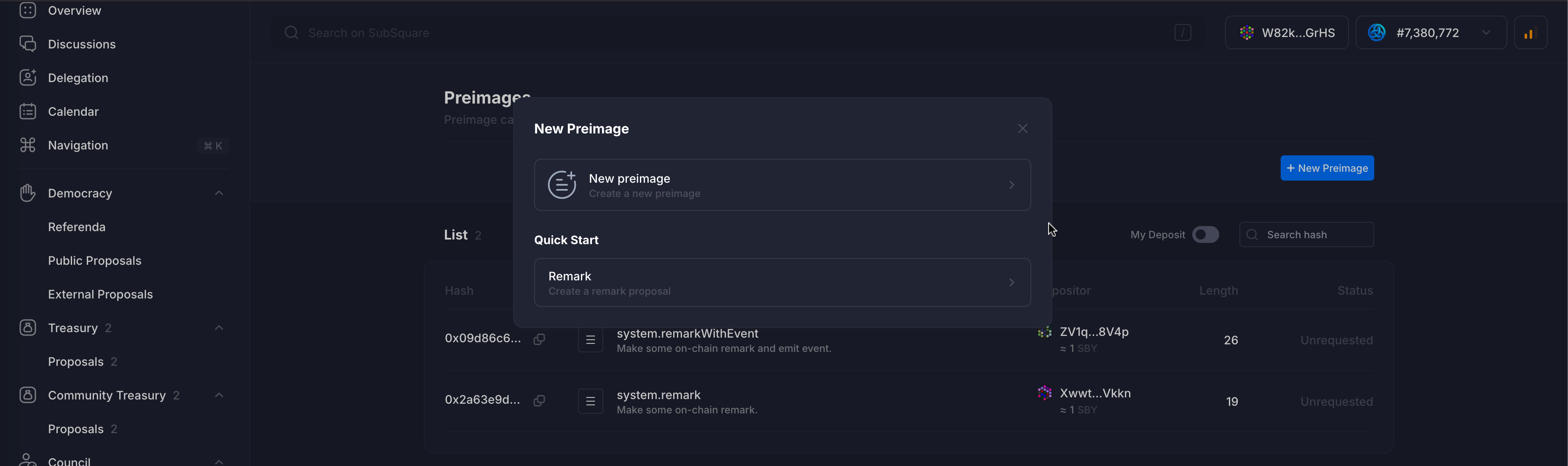
Task: Open Navigation using the command icon
Action: click(28, 145)
